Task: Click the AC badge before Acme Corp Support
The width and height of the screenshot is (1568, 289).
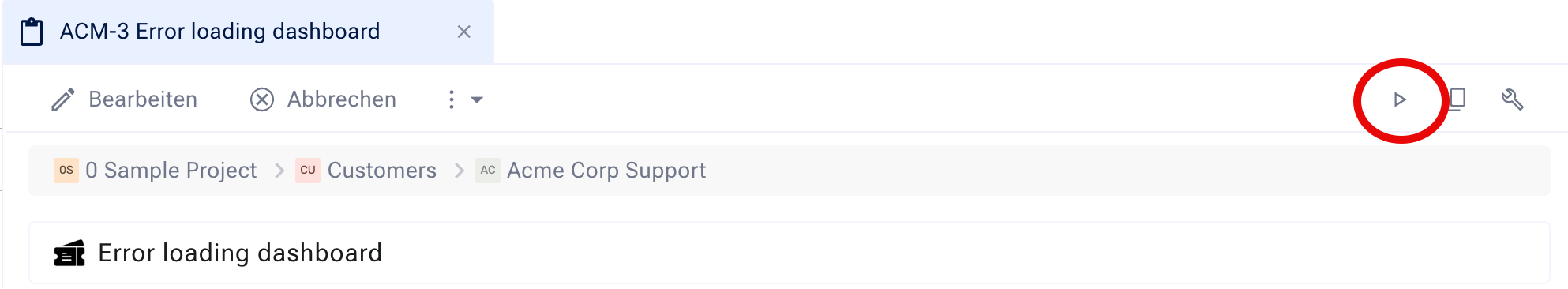Action: point(488,170)
